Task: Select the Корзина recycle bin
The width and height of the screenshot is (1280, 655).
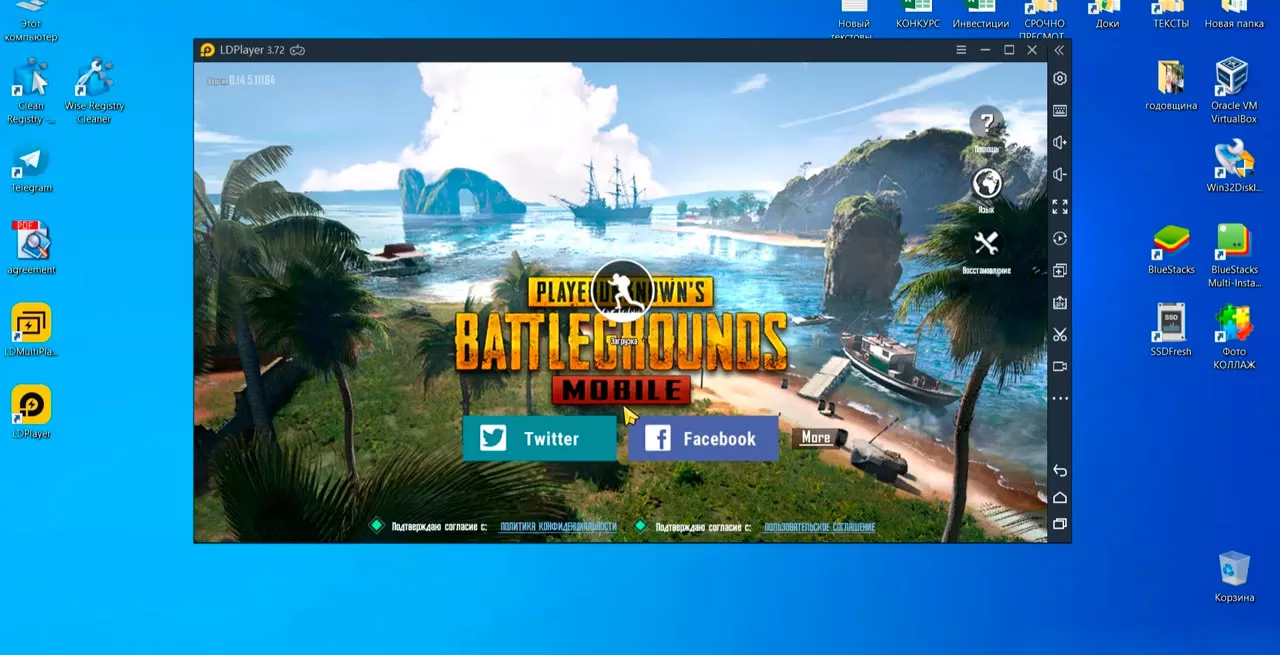Action: click(1234, 577)
